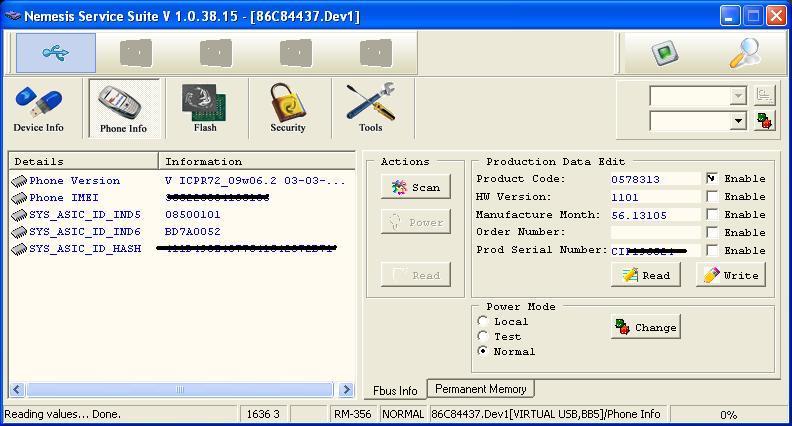The width and height of the screenshot is (792, 426).
Task: Click the Phone Version row label
Action: tap(75, 181)
